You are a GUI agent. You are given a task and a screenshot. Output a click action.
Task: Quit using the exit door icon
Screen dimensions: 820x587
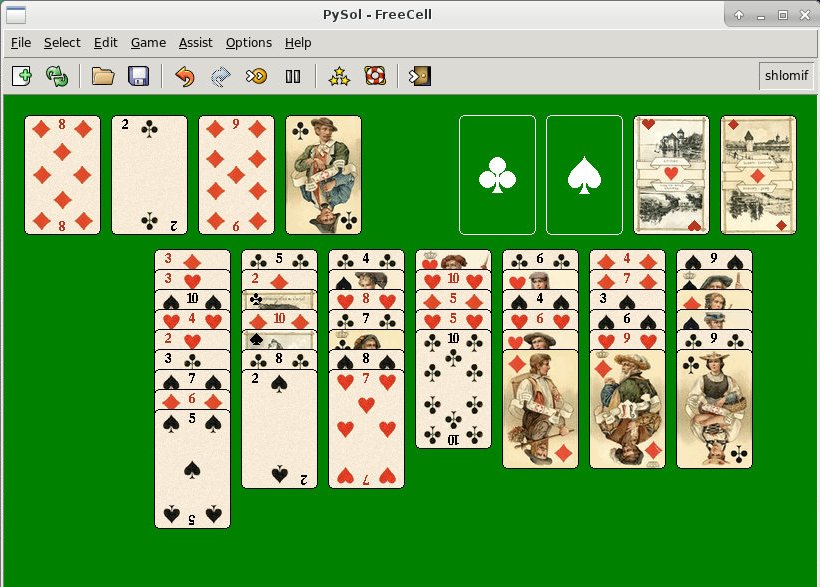point(420,76)
